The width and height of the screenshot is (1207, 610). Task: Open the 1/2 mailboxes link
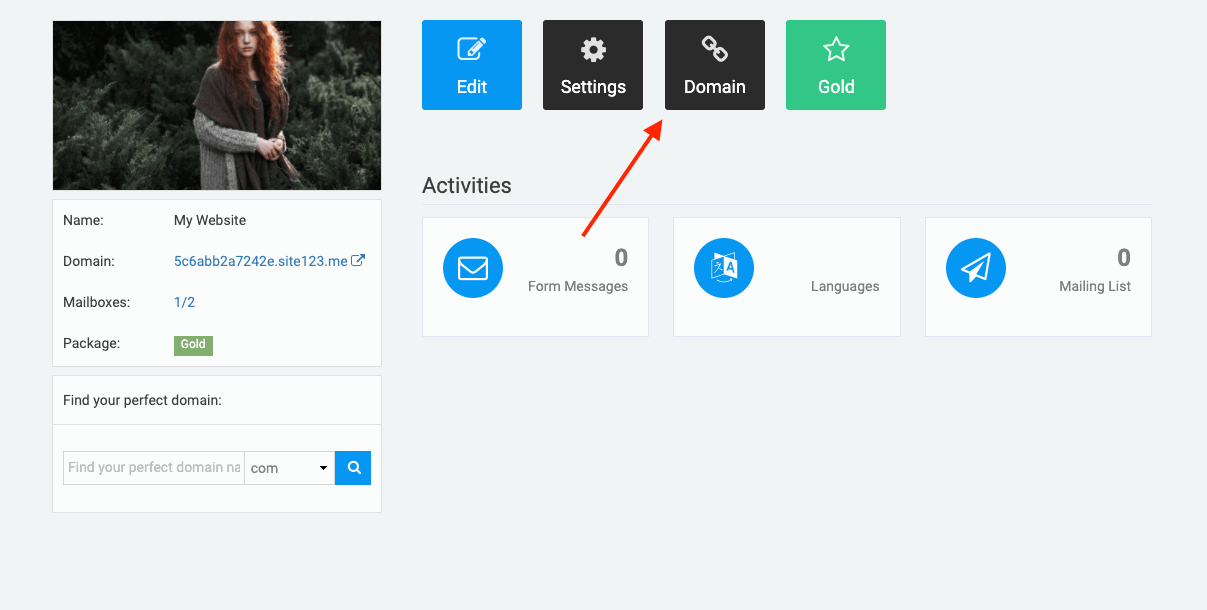click(184, 302)
